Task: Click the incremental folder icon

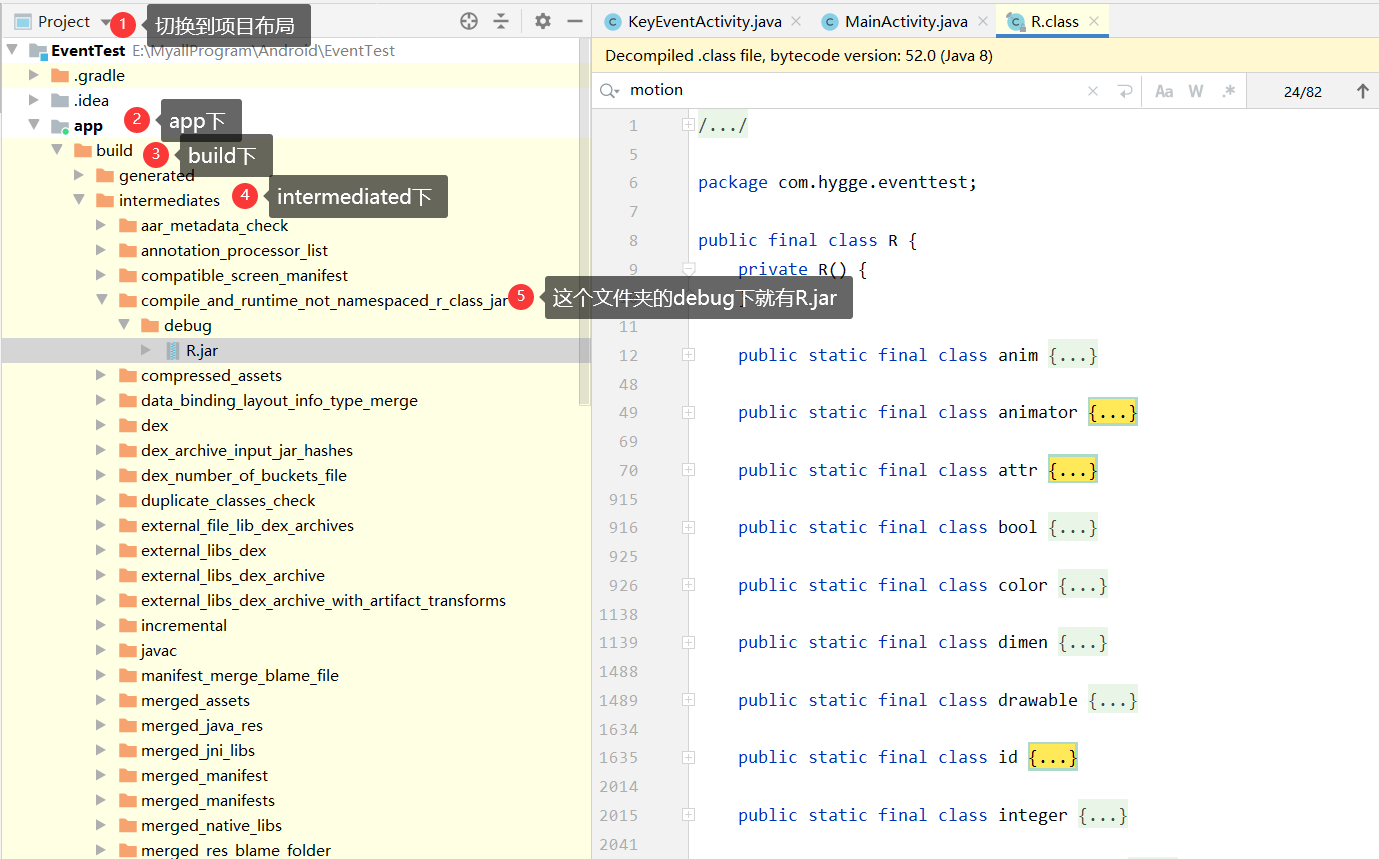Action: point(127,625)
